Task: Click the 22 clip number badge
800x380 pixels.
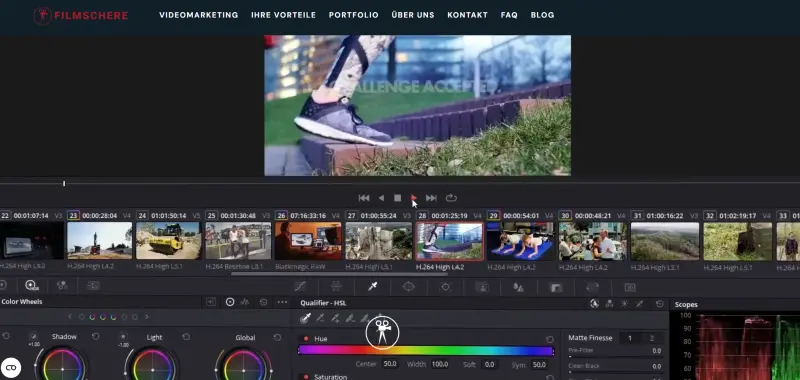Action: (5, 216)
